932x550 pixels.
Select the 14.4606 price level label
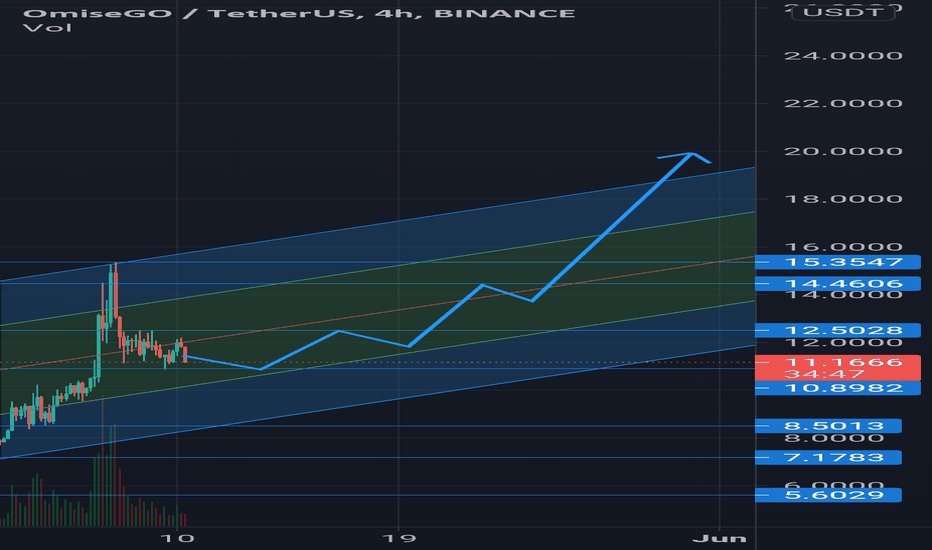point(837,284)
